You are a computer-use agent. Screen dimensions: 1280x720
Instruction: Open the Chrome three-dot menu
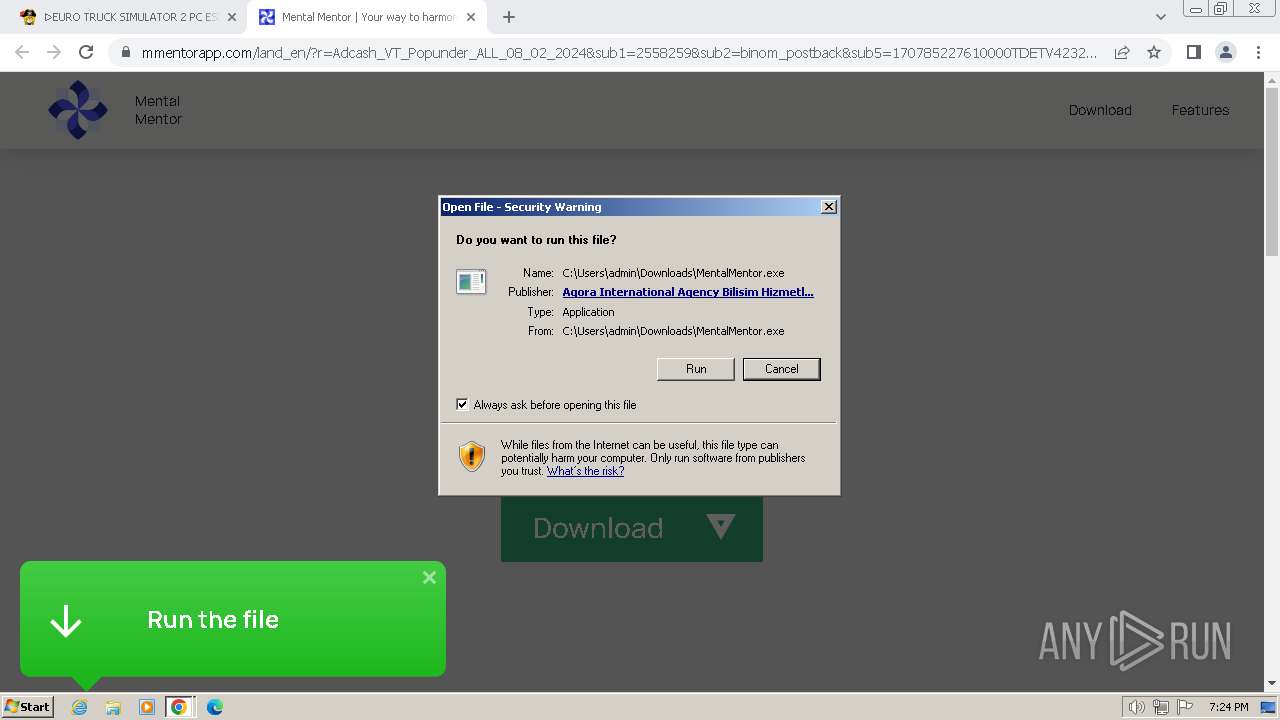tap(1258, 52)
